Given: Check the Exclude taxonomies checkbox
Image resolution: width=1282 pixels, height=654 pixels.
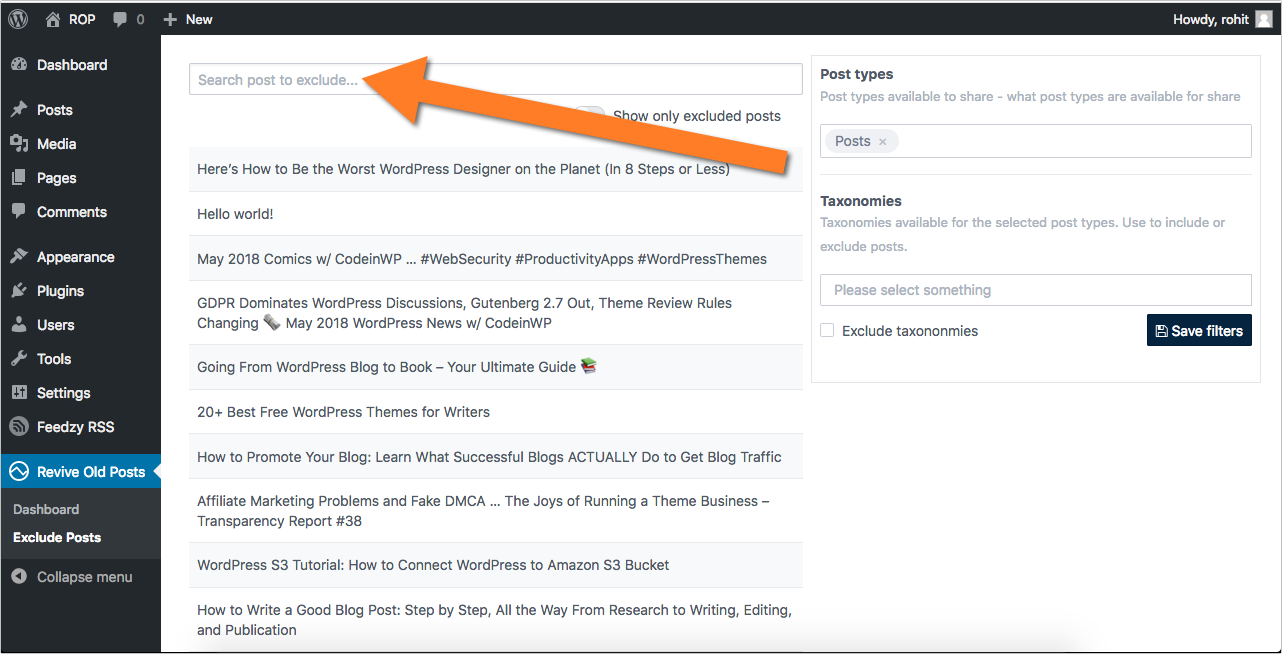Looking at the screenshot, I should (x=827, y=330).
